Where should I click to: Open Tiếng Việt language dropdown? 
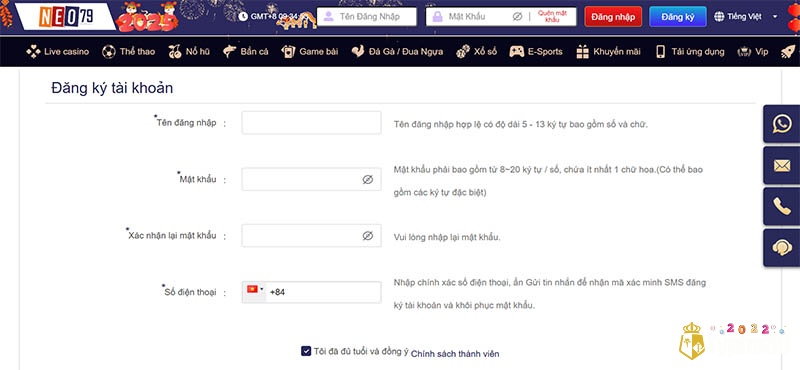click(745, 16)
